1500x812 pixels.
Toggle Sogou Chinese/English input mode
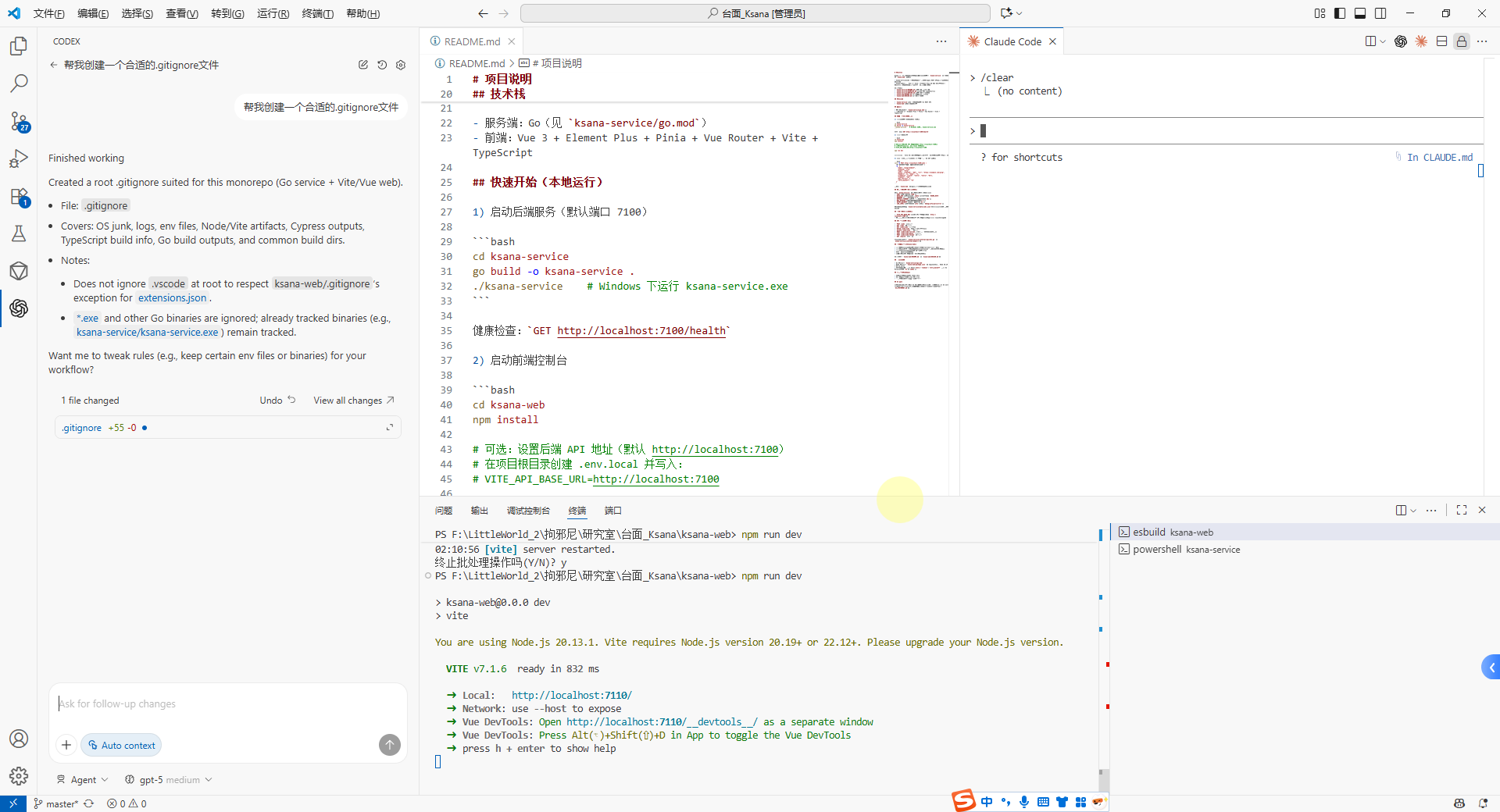(987, 802)
